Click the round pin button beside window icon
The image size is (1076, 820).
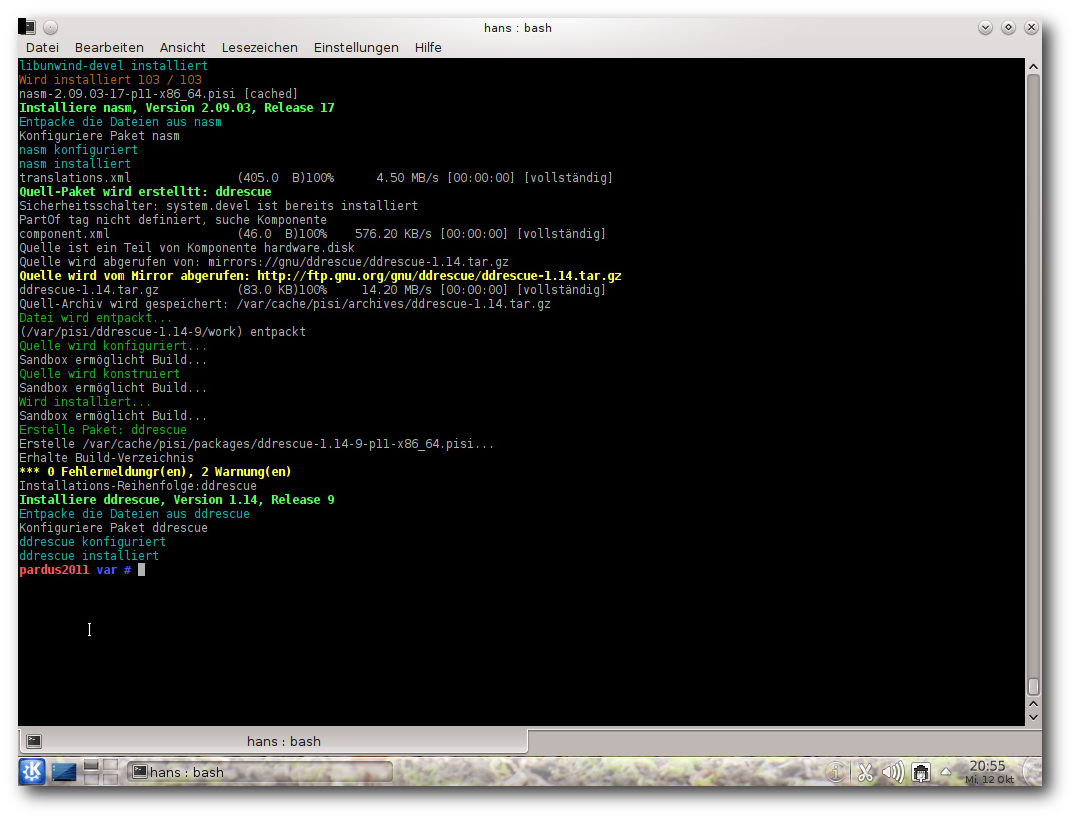pos(51,27)
